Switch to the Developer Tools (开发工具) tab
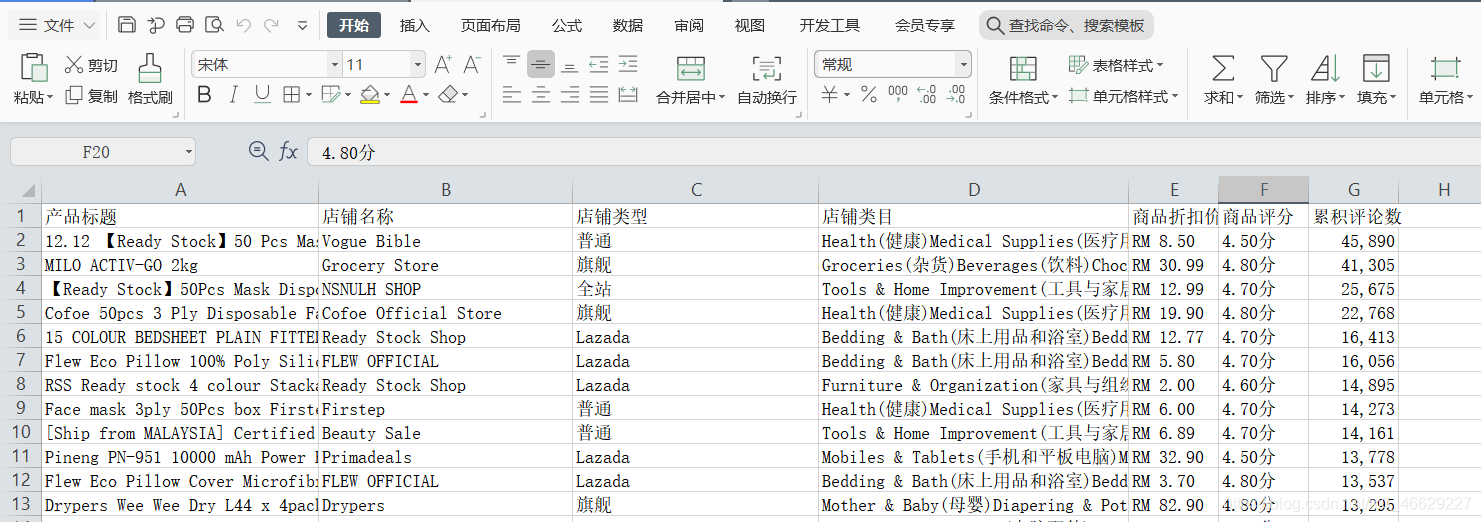Image resolution: width=1481 pixels, height=522 pixels. 829,25
